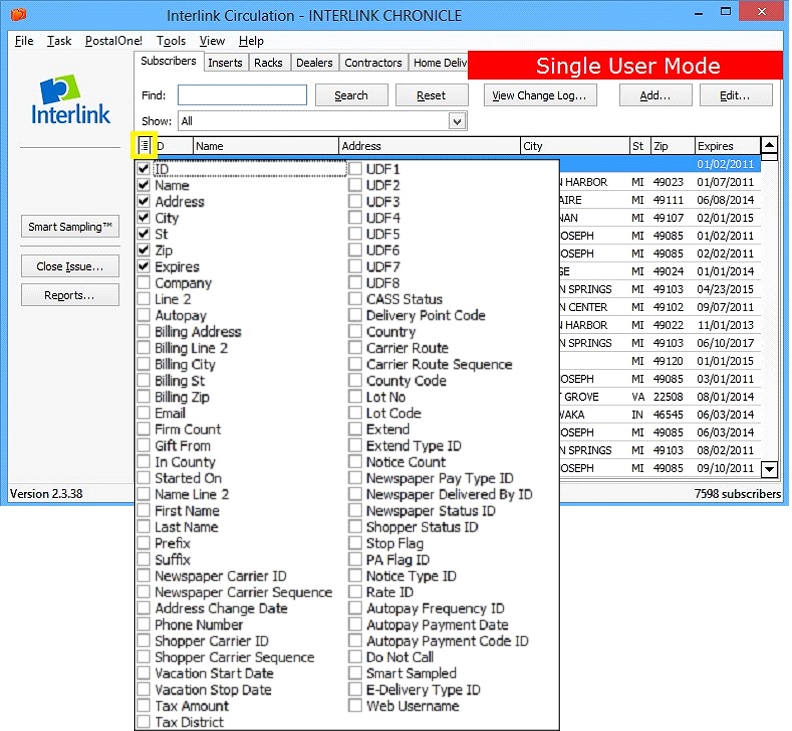Enable the Rate ID column
The width and height of the screenshot is (792, 731).
(x=355, y=592)
